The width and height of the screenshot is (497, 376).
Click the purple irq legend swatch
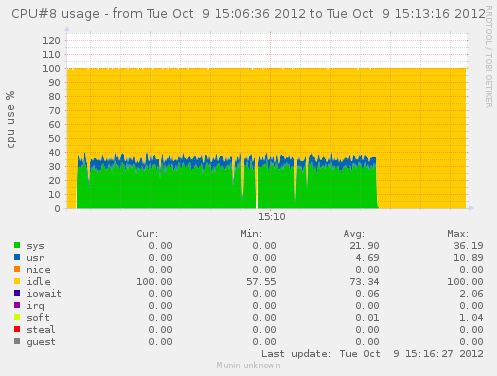17,305
